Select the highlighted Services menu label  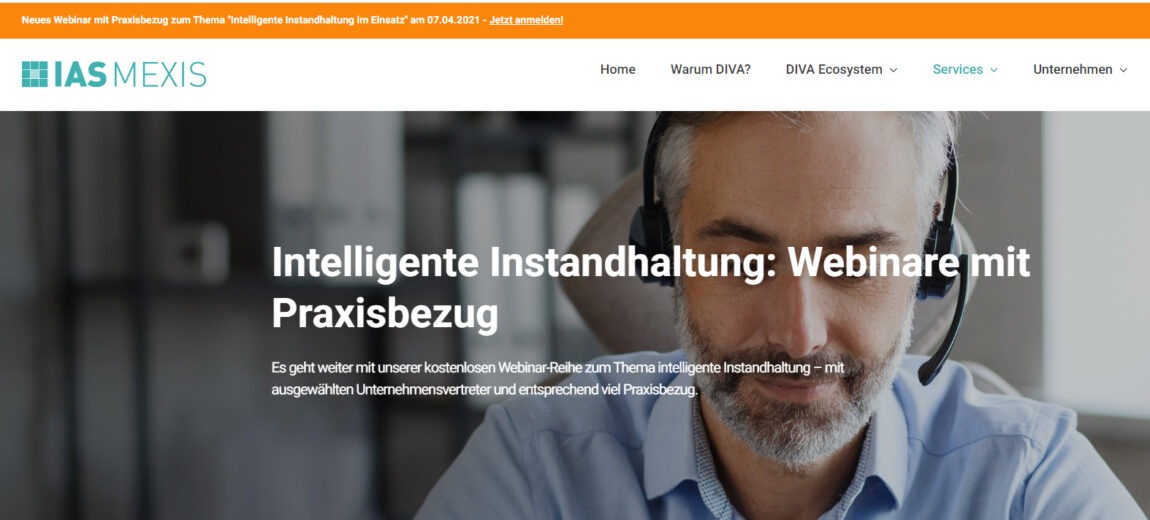point(957,70)
